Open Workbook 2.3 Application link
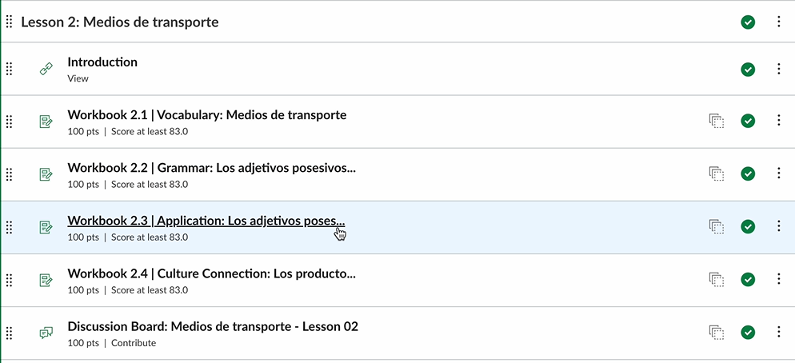 (206, 221)
